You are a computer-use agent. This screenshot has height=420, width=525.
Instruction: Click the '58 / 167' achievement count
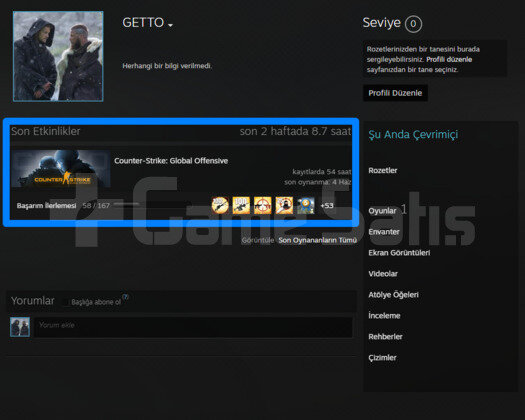[96, 206]
